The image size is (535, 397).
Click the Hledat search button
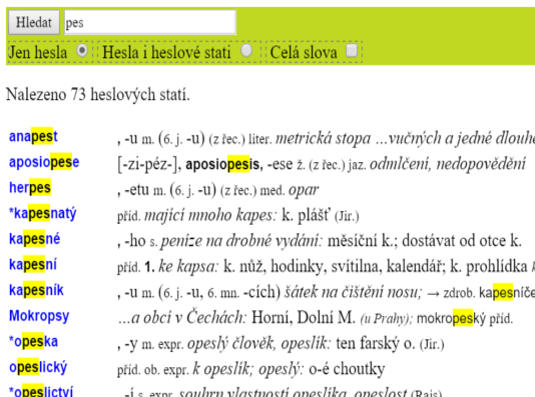pyautogui.click(x=34, y=23)
